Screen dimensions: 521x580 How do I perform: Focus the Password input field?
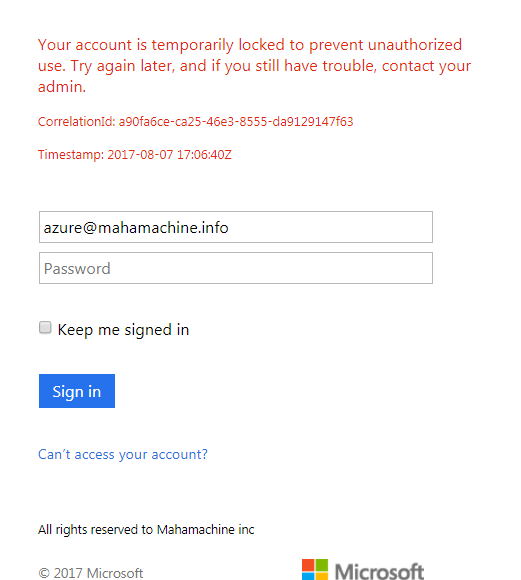pyautogui.click(x=236, y=268)
